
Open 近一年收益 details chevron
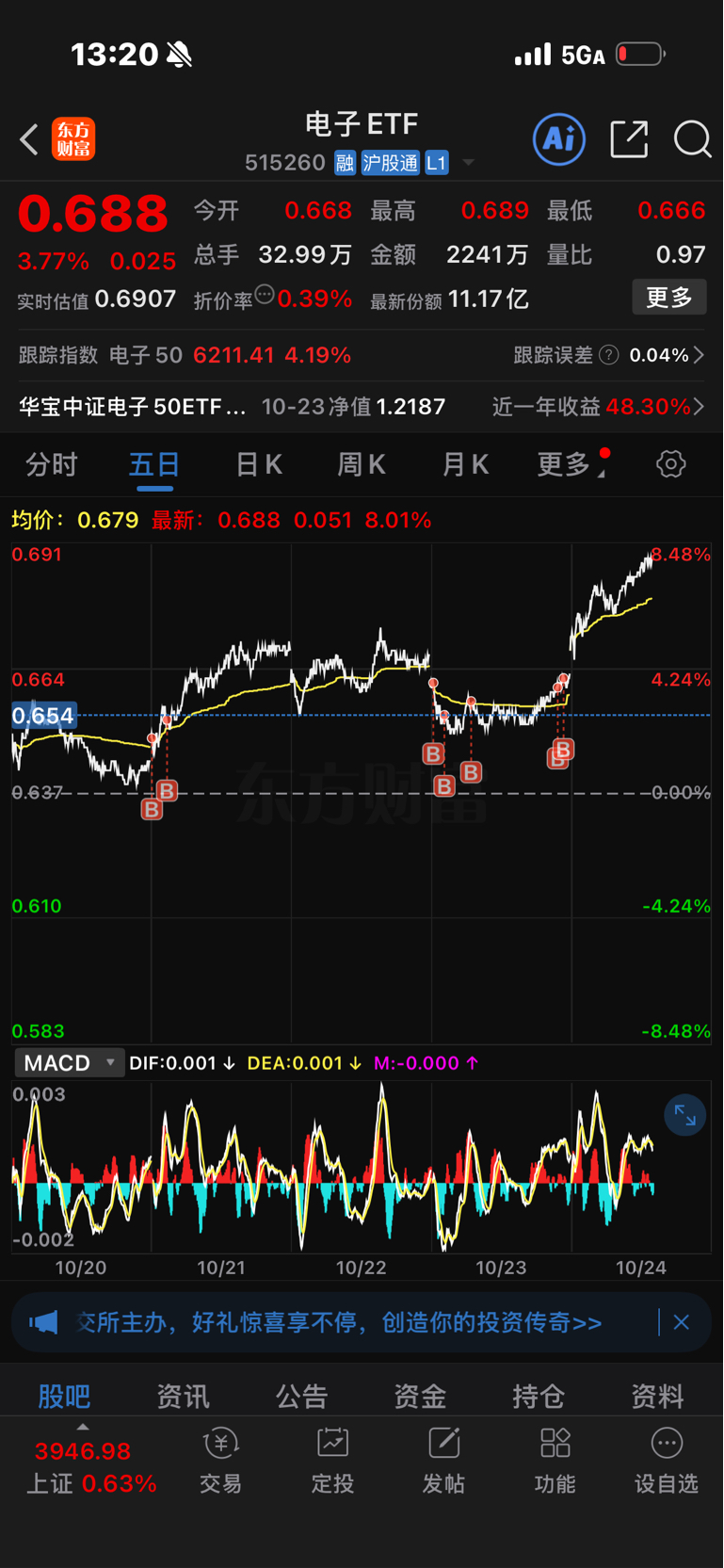click(x=699, y=407)
